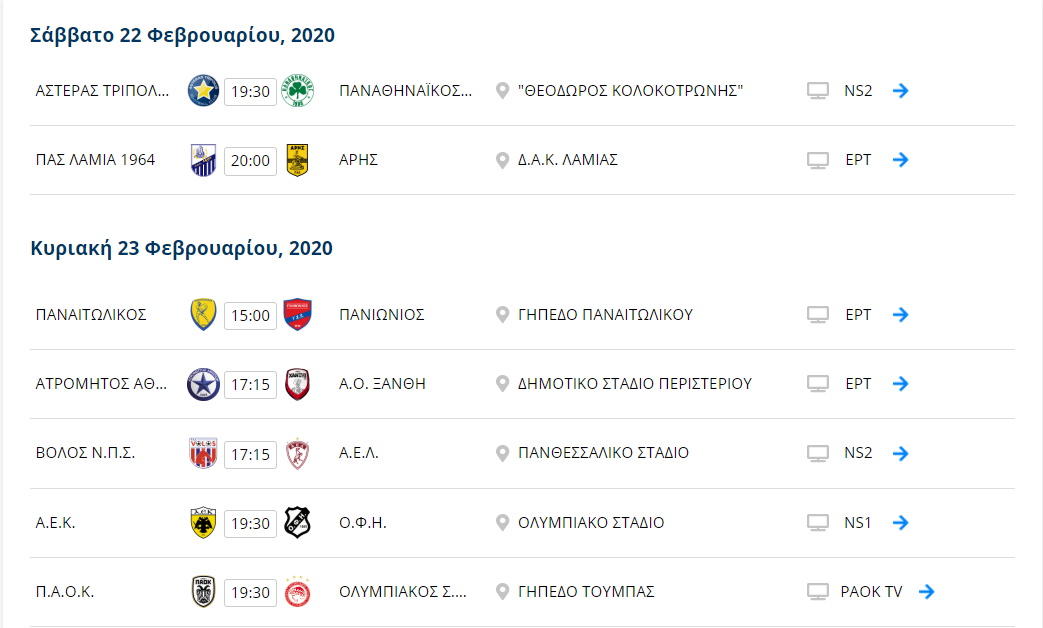Click the ΠΑΝΑΙΤΩΛΙΚΟΣ team name
The image size is (1043, 628).
pos(91,315)
